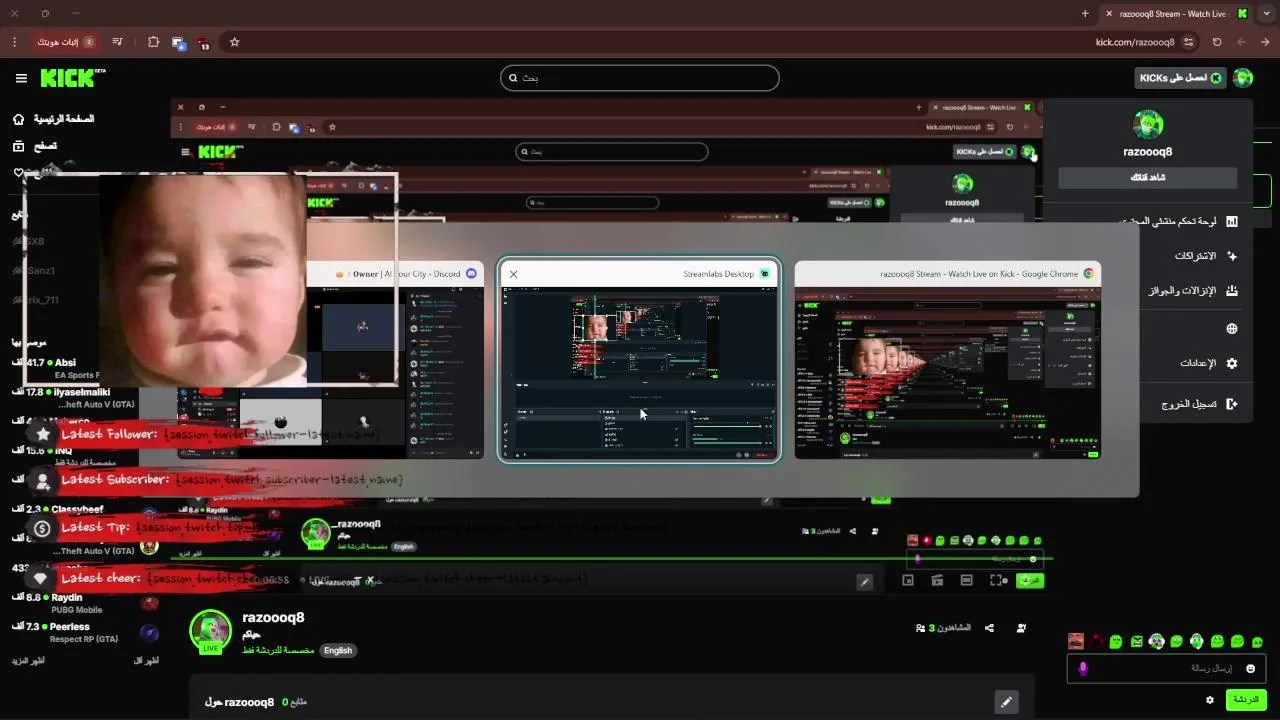Click razoooq8 username in profile menu
The height and width of the screenshot is (720, 1280).
[1148, 152]
